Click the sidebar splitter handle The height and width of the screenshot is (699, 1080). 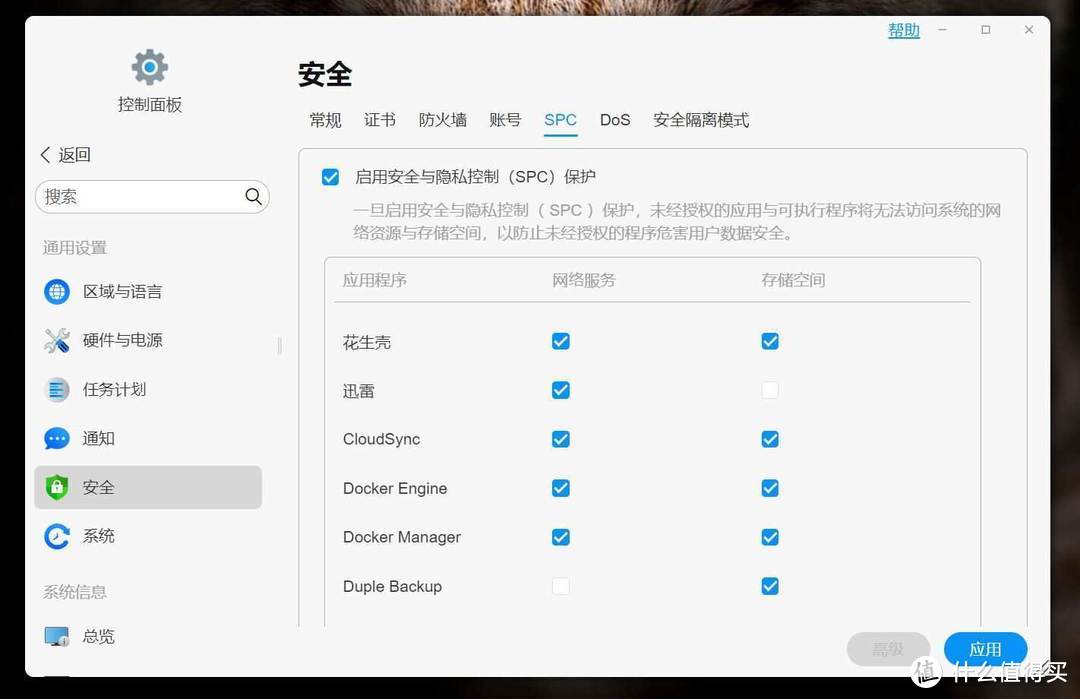(x=280, y=346)
